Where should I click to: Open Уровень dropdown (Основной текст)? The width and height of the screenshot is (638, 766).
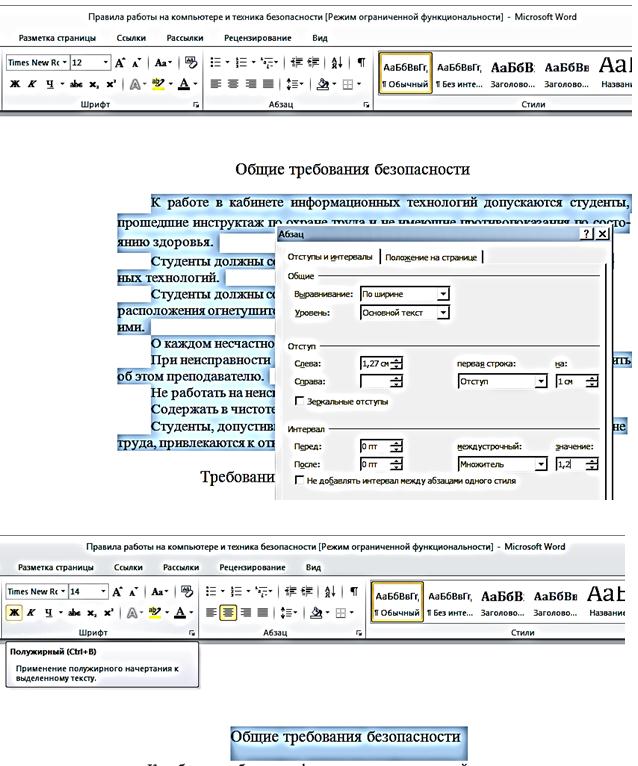tap(443, 313)
